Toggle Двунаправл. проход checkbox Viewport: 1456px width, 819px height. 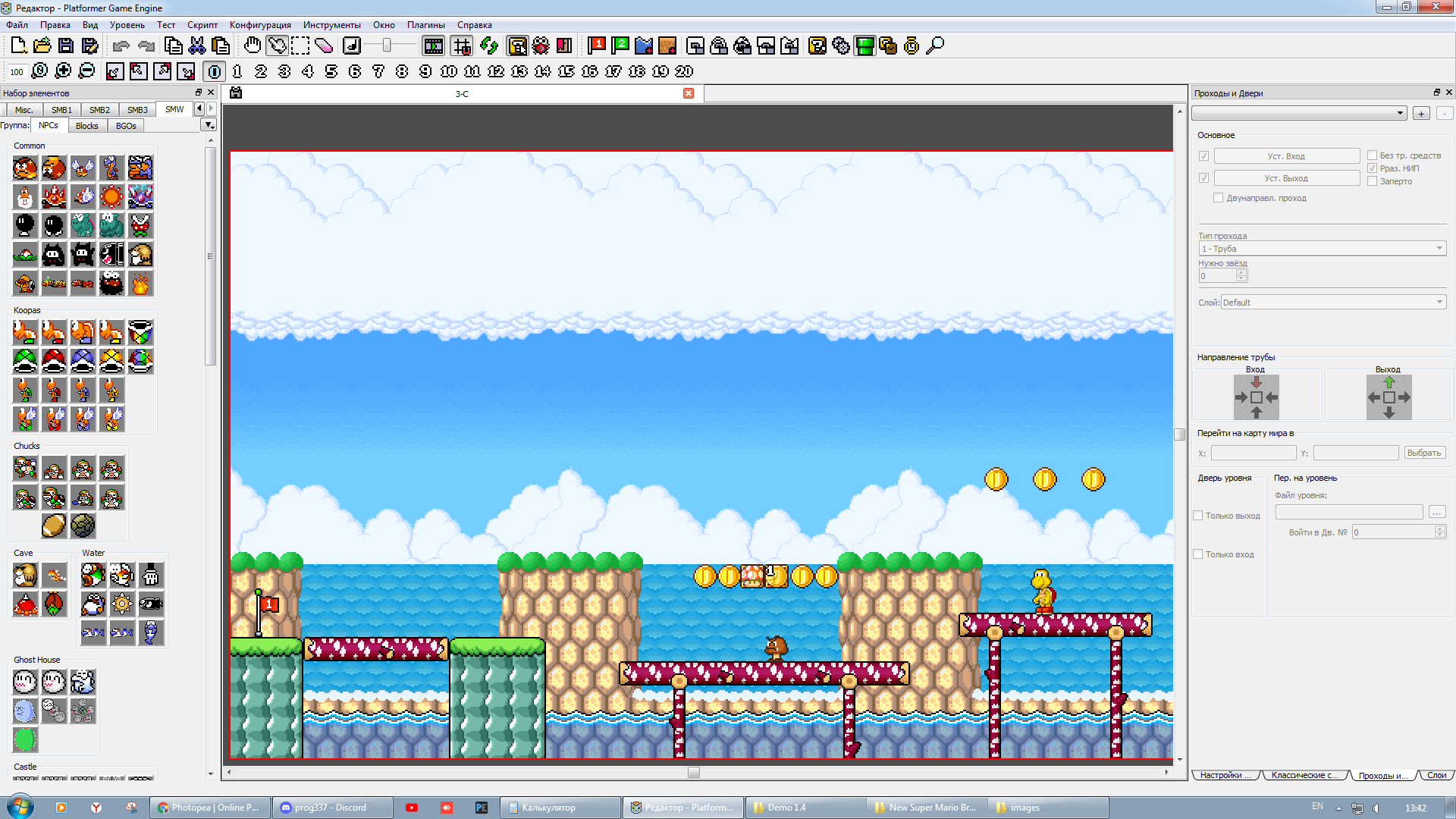[x=1219, y=198]
